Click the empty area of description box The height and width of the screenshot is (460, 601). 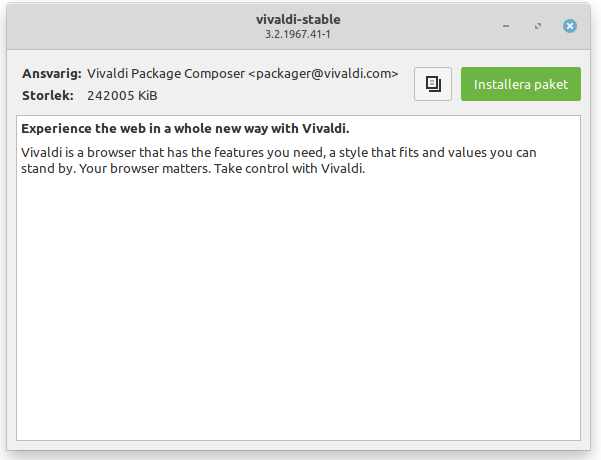tap(298, 320)
